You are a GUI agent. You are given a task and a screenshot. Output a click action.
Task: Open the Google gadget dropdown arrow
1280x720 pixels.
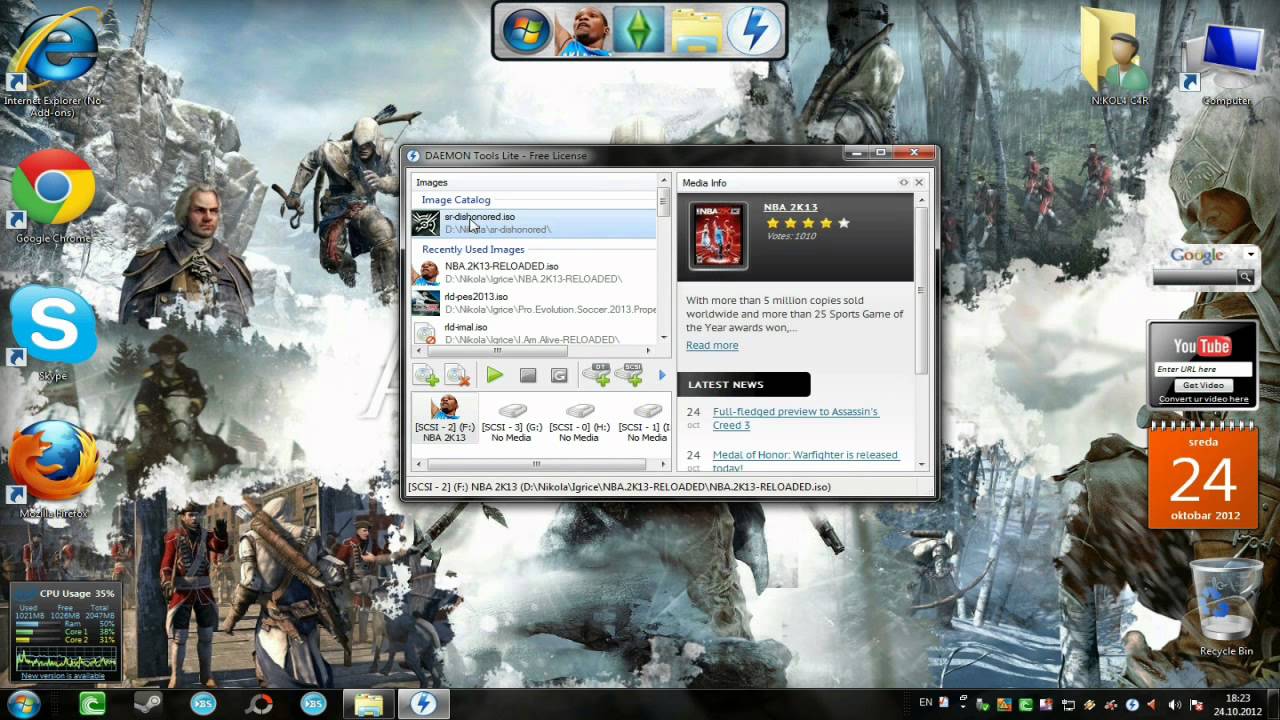coord(1251,255)
